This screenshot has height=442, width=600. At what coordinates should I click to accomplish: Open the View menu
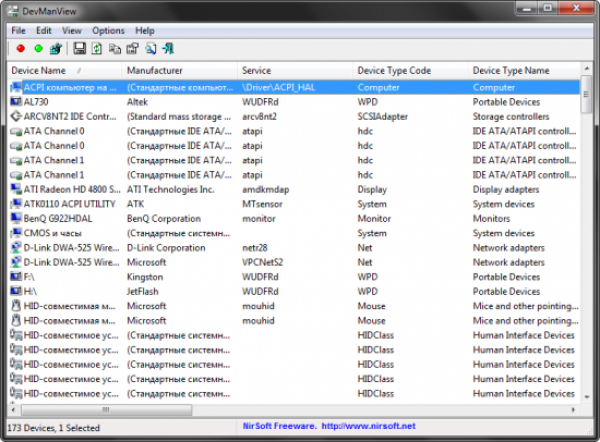(72, 31)
